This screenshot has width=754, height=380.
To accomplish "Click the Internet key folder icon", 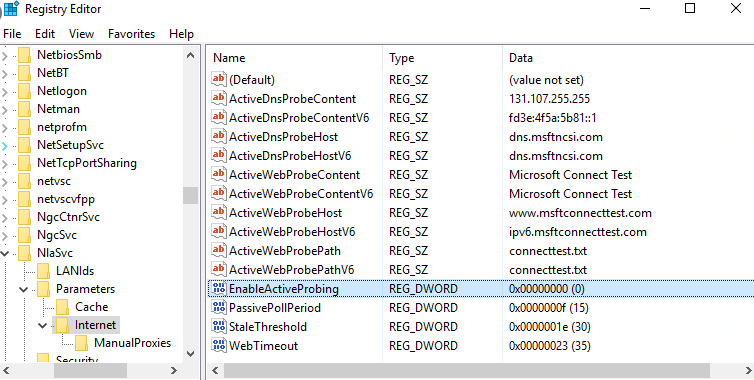I will tap(63, 325).
